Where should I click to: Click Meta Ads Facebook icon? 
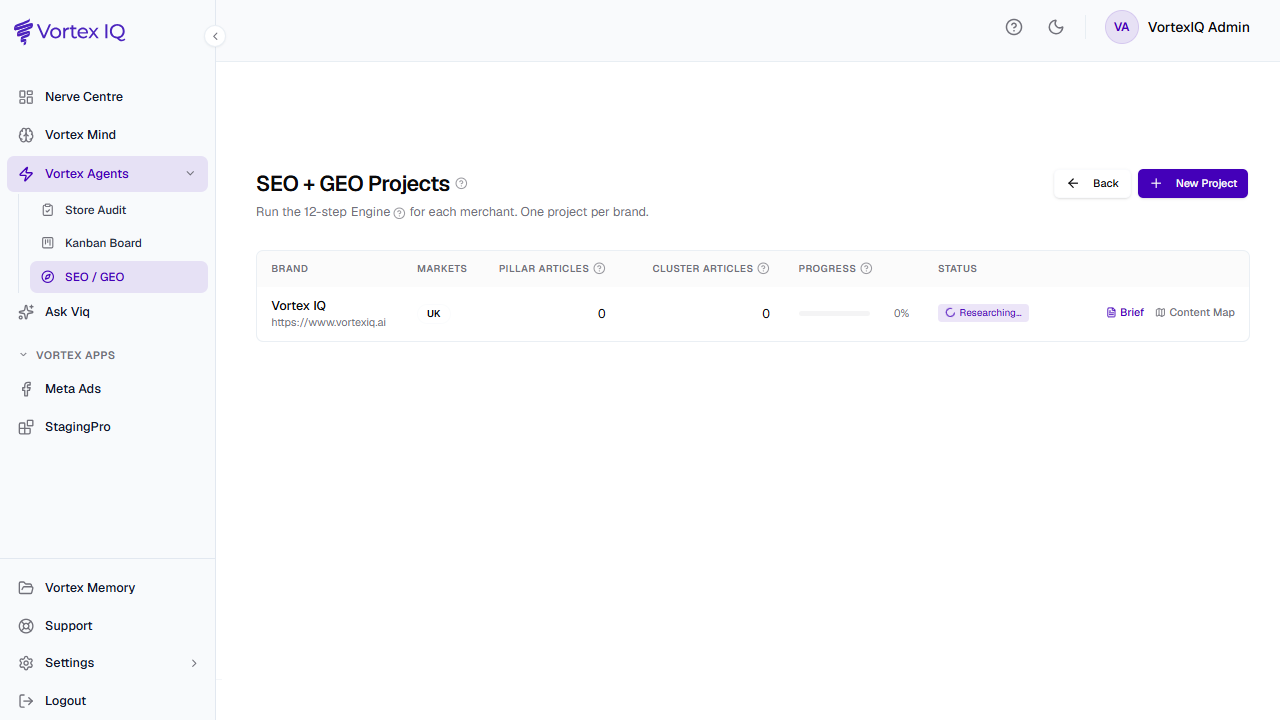coord(26,389)
